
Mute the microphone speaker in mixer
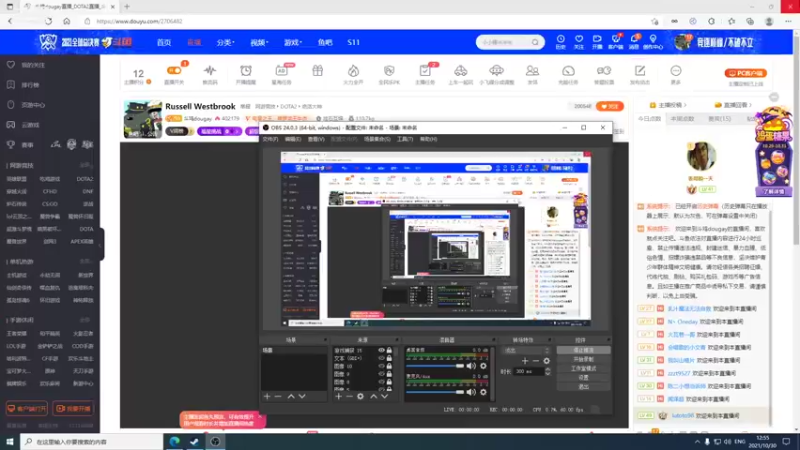471,392
